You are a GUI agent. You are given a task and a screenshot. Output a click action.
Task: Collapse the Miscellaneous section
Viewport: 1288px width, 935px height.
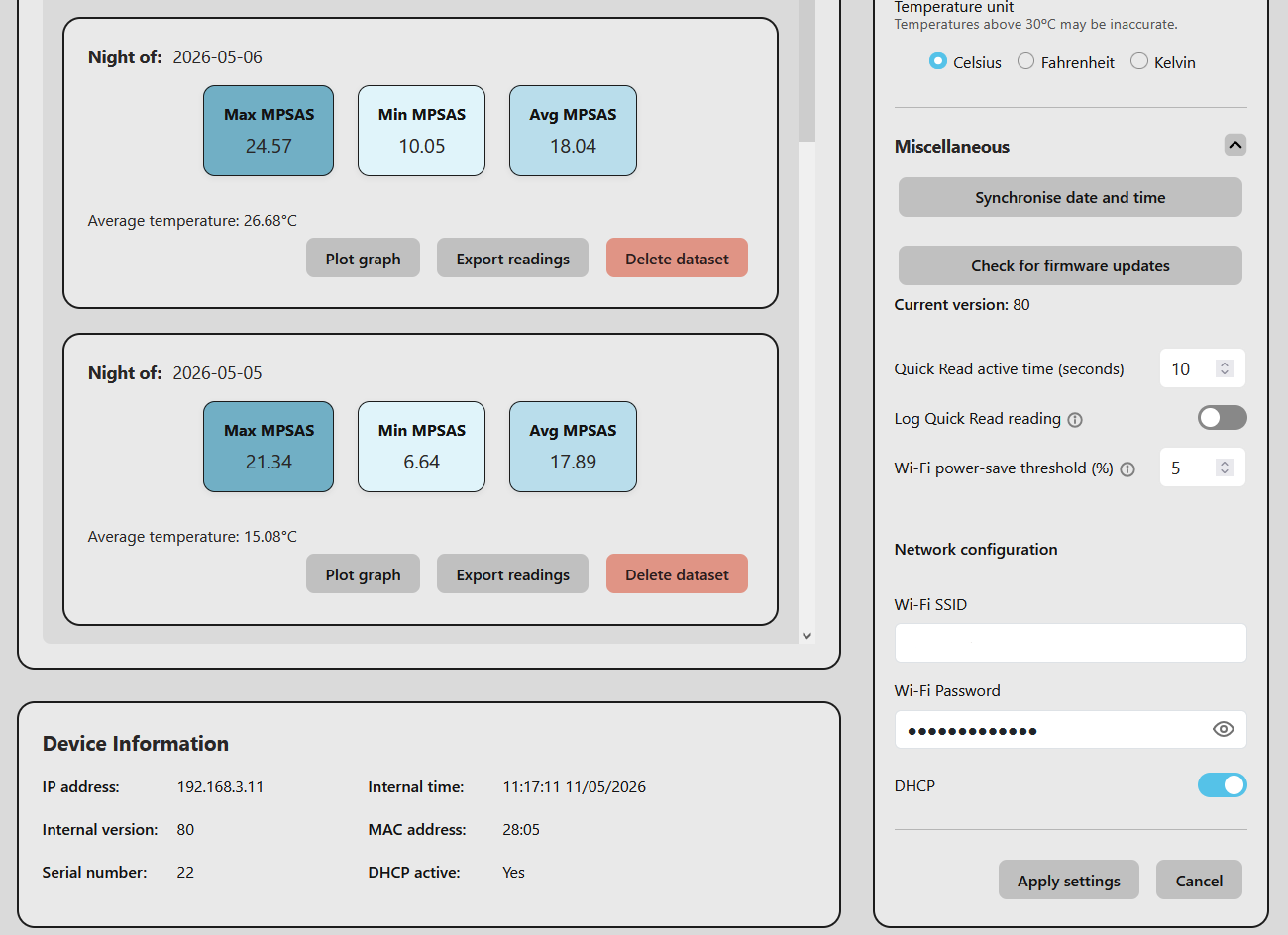[1235, 146]
